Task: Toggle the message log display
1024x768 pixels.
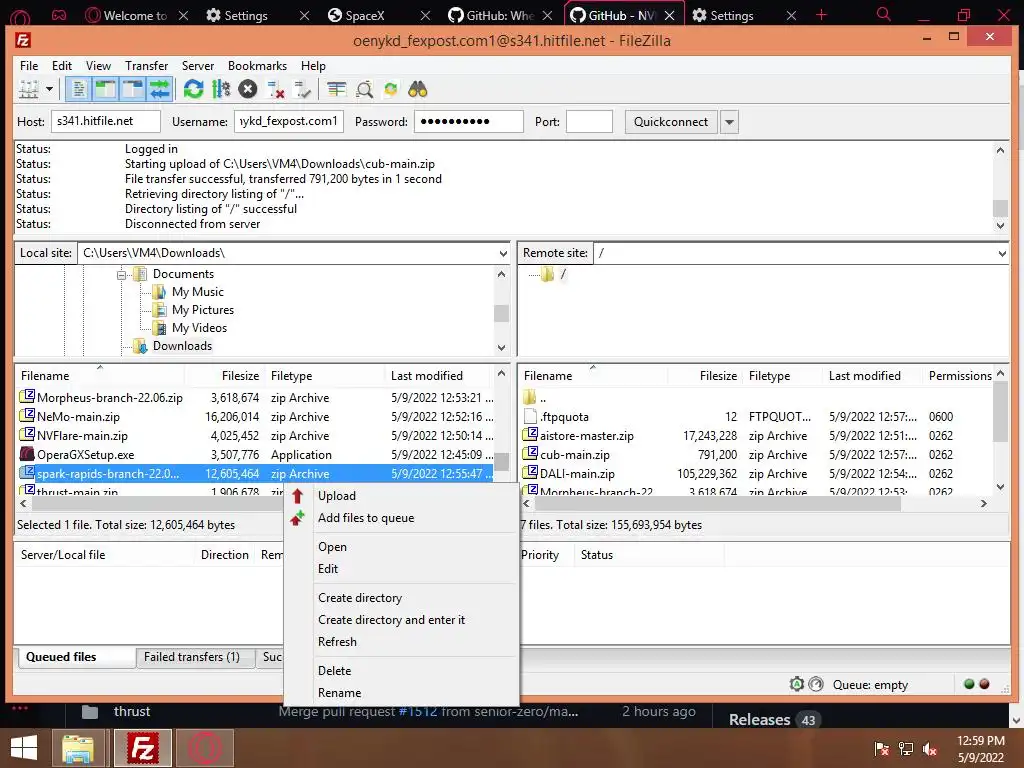Action: click(x=78, y=89)
